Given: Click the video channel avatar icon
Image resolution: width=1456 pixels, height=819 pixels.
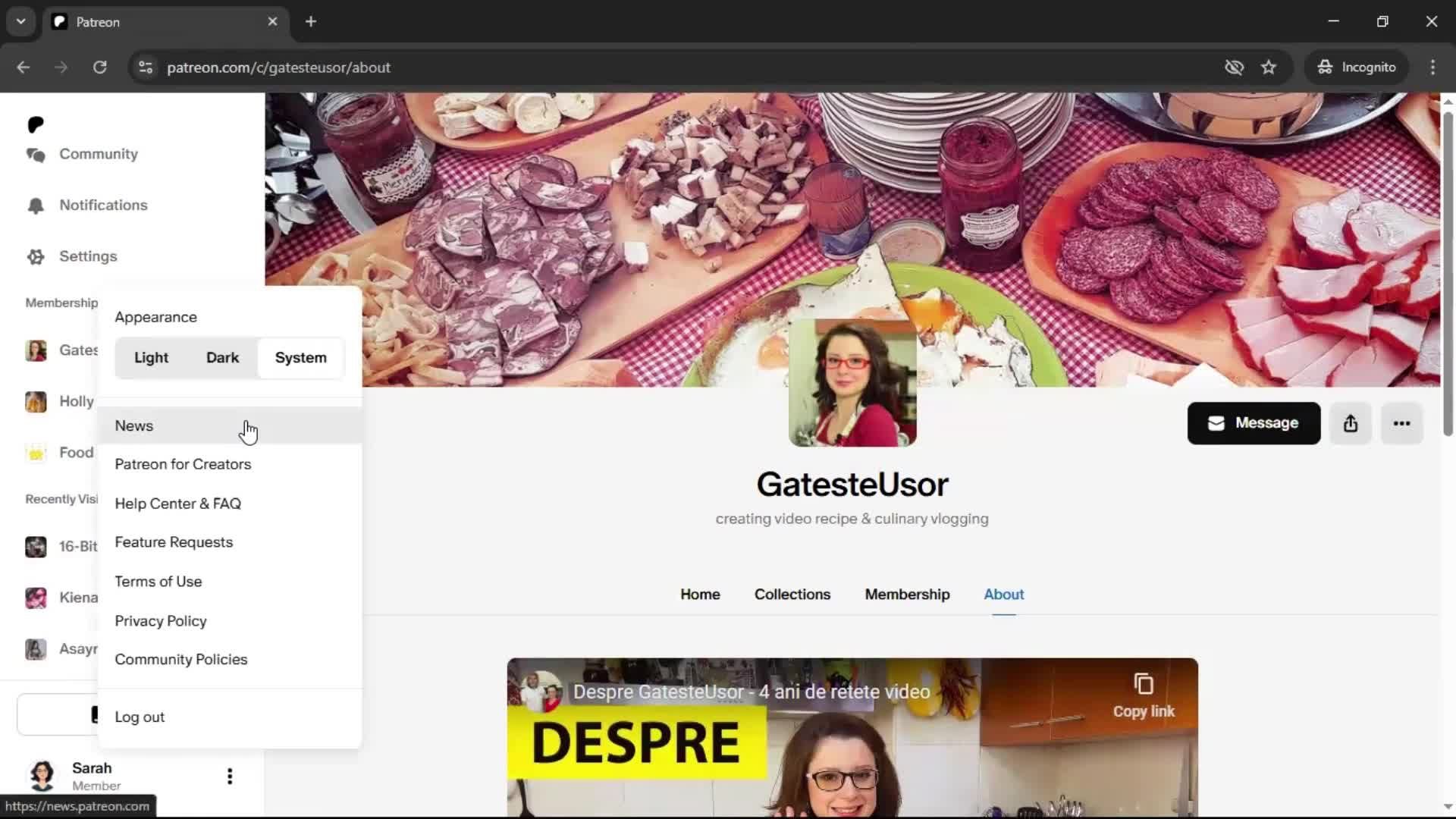Looking at the screenshot, I should (x=541, y=692).
